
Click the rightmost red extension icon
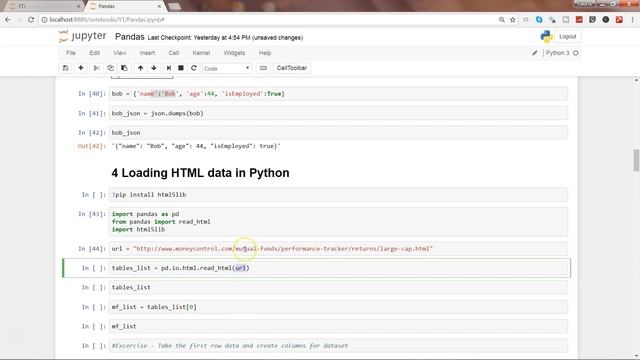619,20
